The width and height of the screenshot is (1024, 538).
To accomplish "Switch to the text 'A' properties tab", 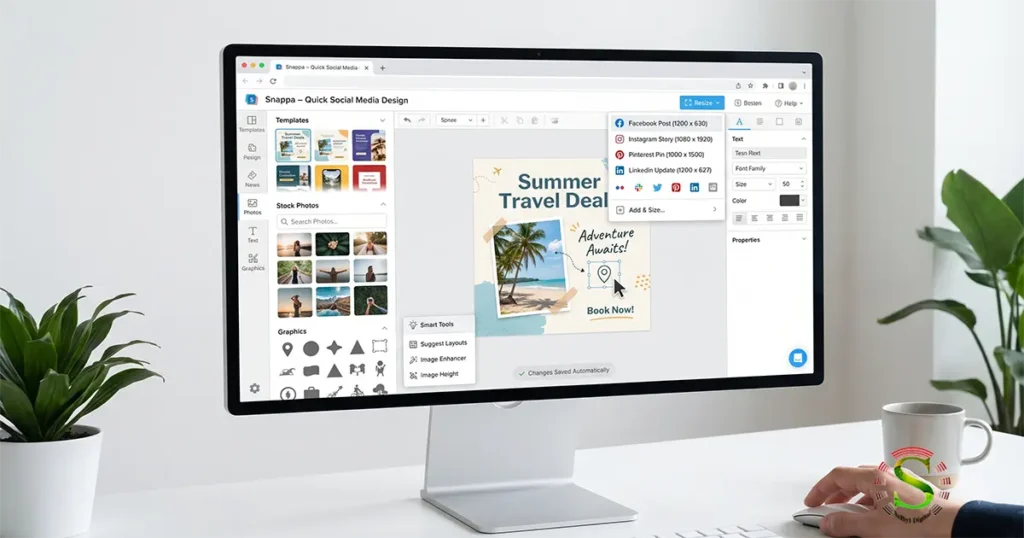I will point(739,121).
